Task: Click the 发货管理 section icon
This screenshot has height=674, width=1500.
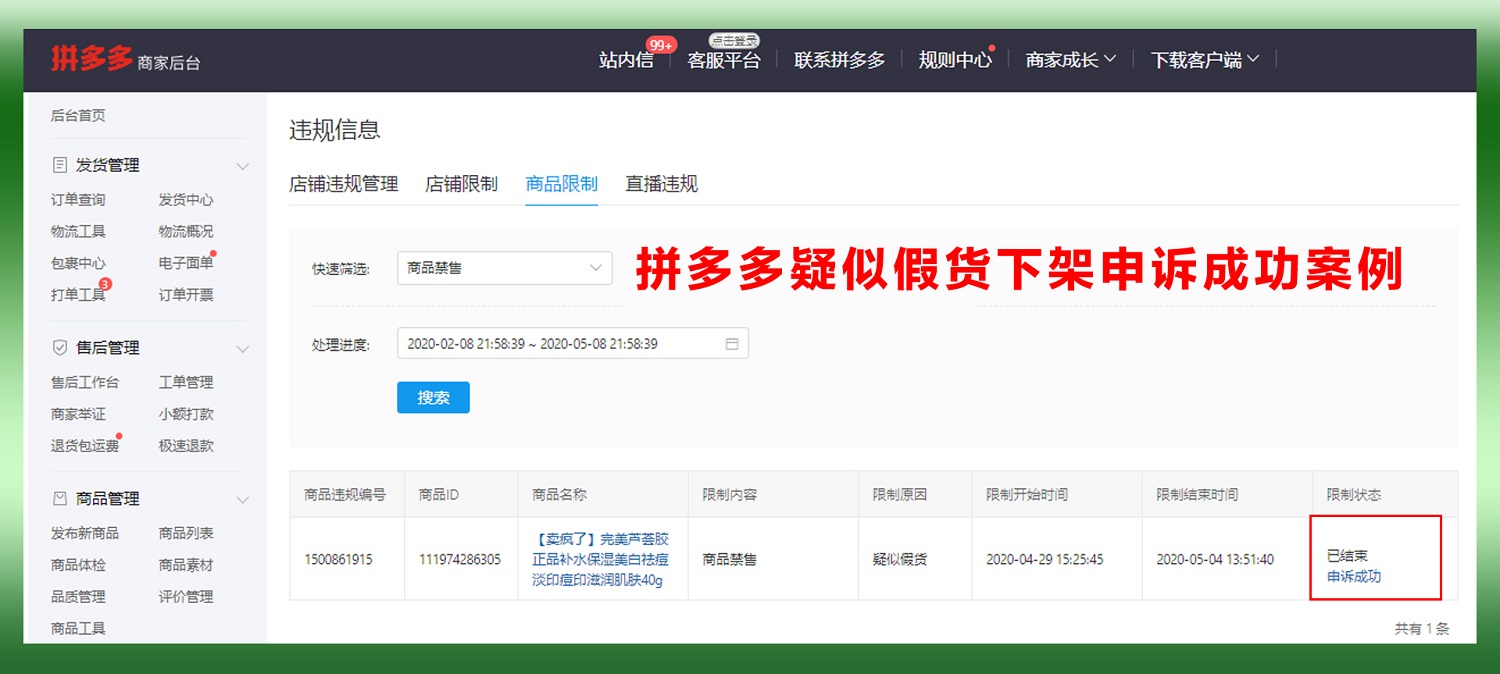Action: tap(60, 165)
